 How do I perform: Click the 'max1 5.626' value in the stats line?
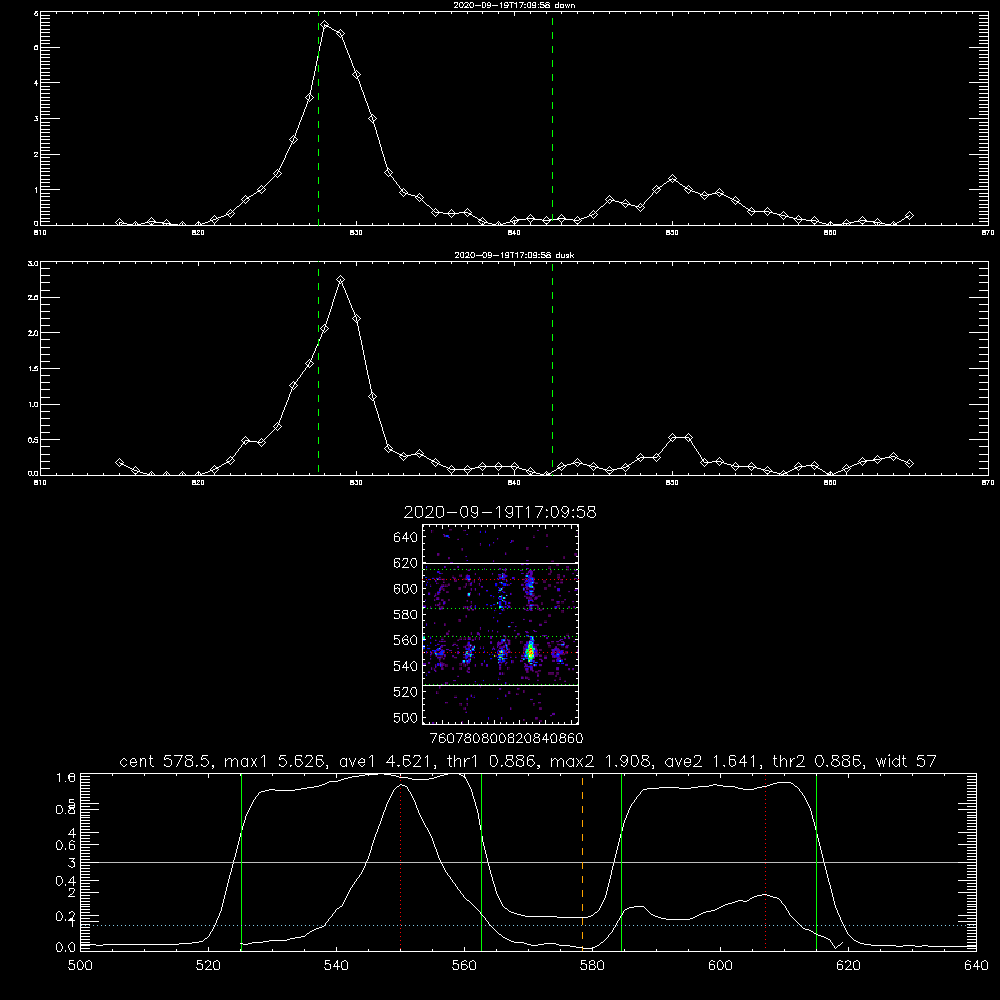(277, 761)
